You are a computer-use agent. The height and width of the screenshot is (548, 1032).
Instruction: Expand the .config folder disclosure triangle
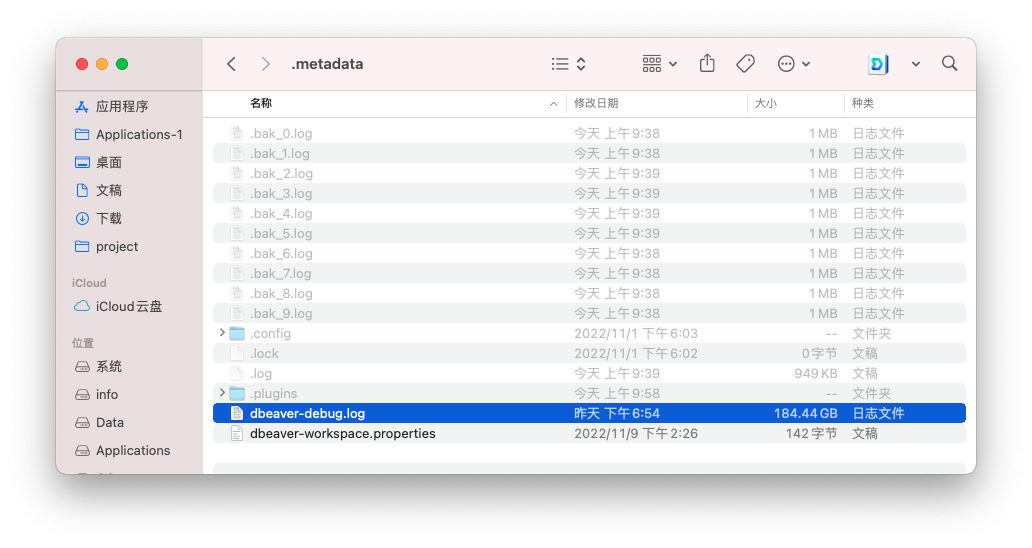click(222, 333)
